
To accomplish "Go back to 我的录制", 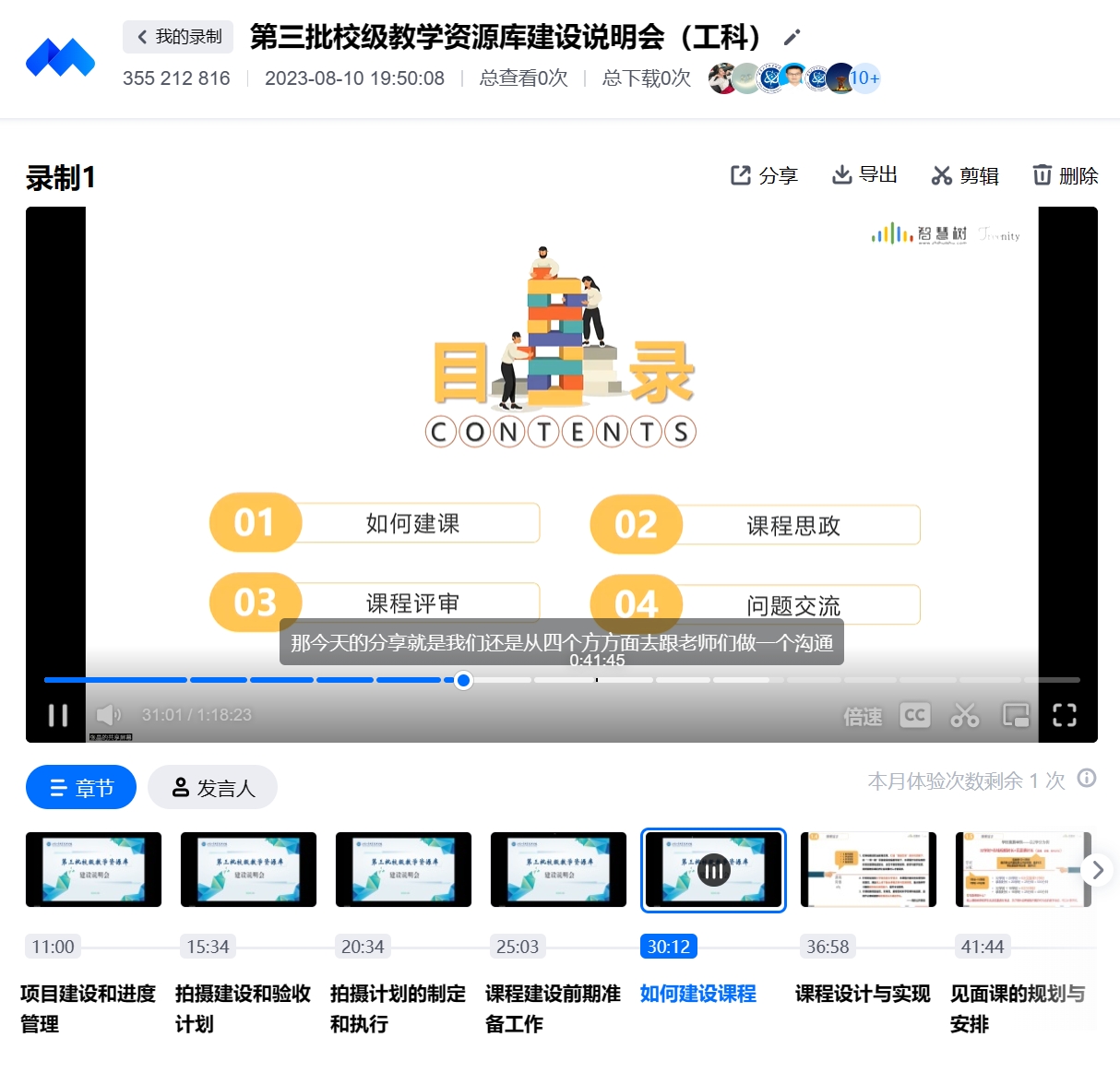I will click(178, 37).
